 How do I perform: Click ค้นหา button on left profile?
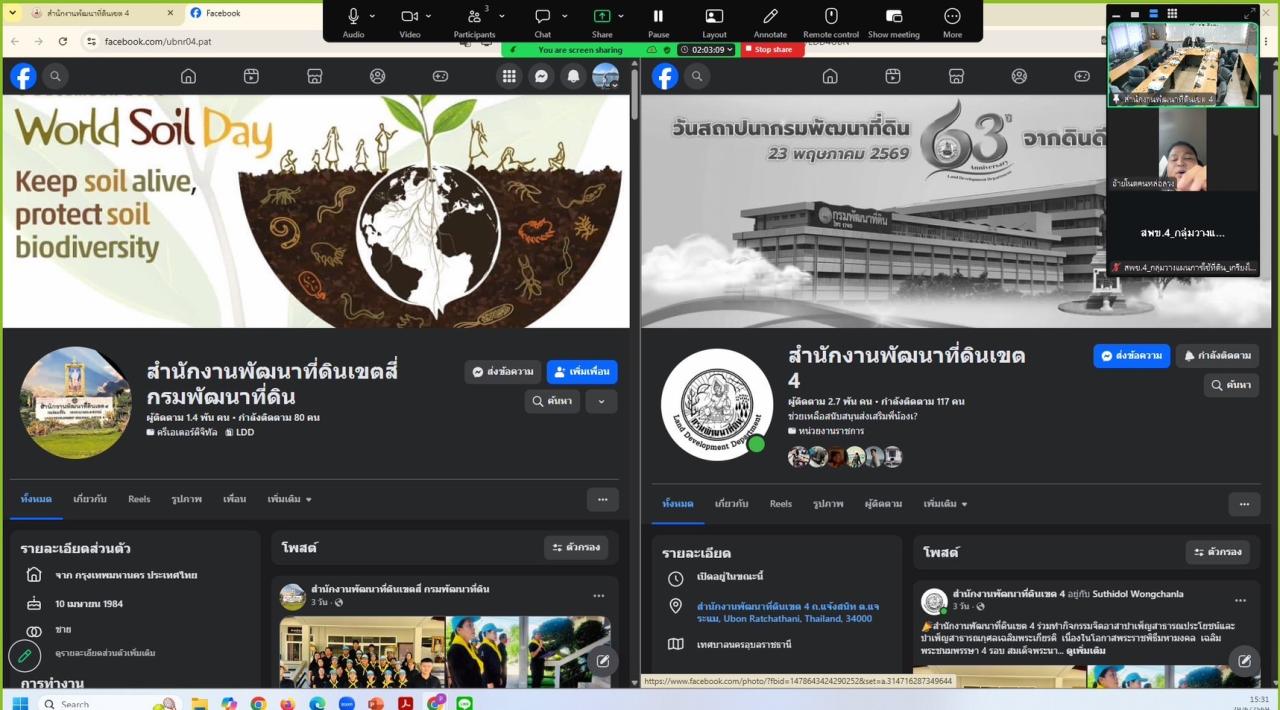point(552,401)
